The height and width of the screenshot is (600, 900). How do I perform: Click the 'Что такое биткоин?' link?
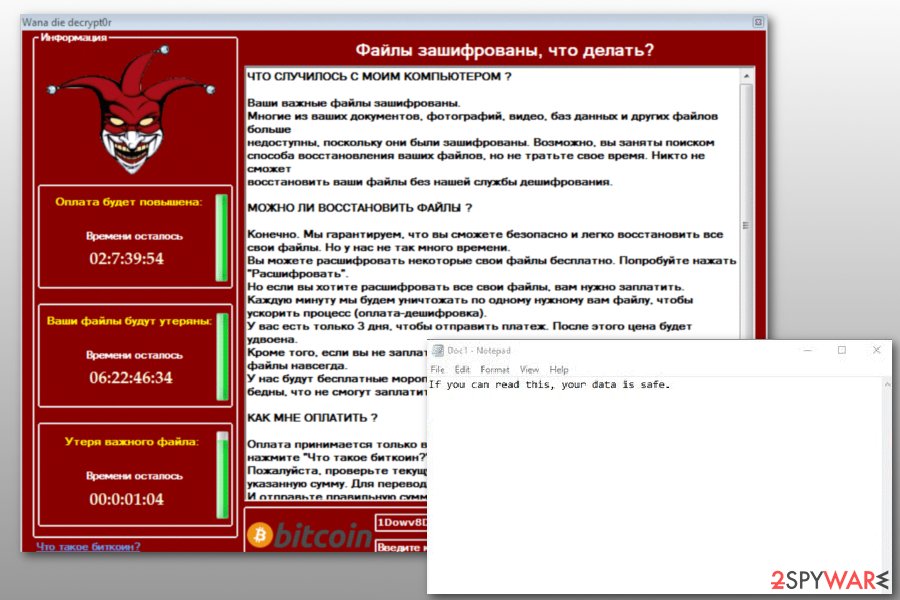click(88, 546)
